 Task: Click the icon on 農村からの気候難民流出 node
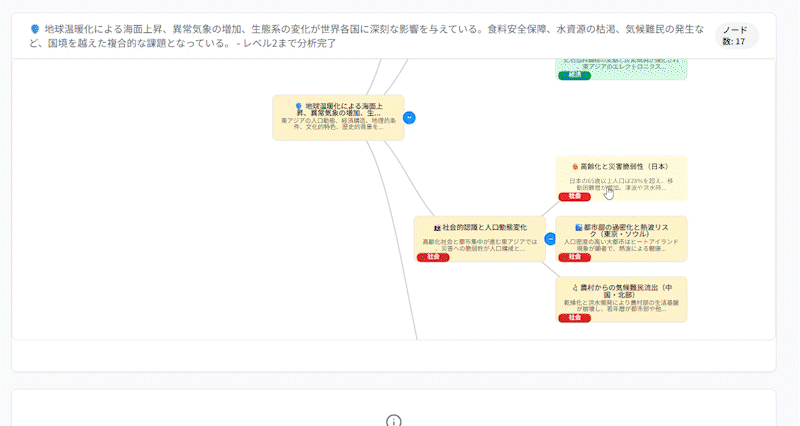point(576,287)
